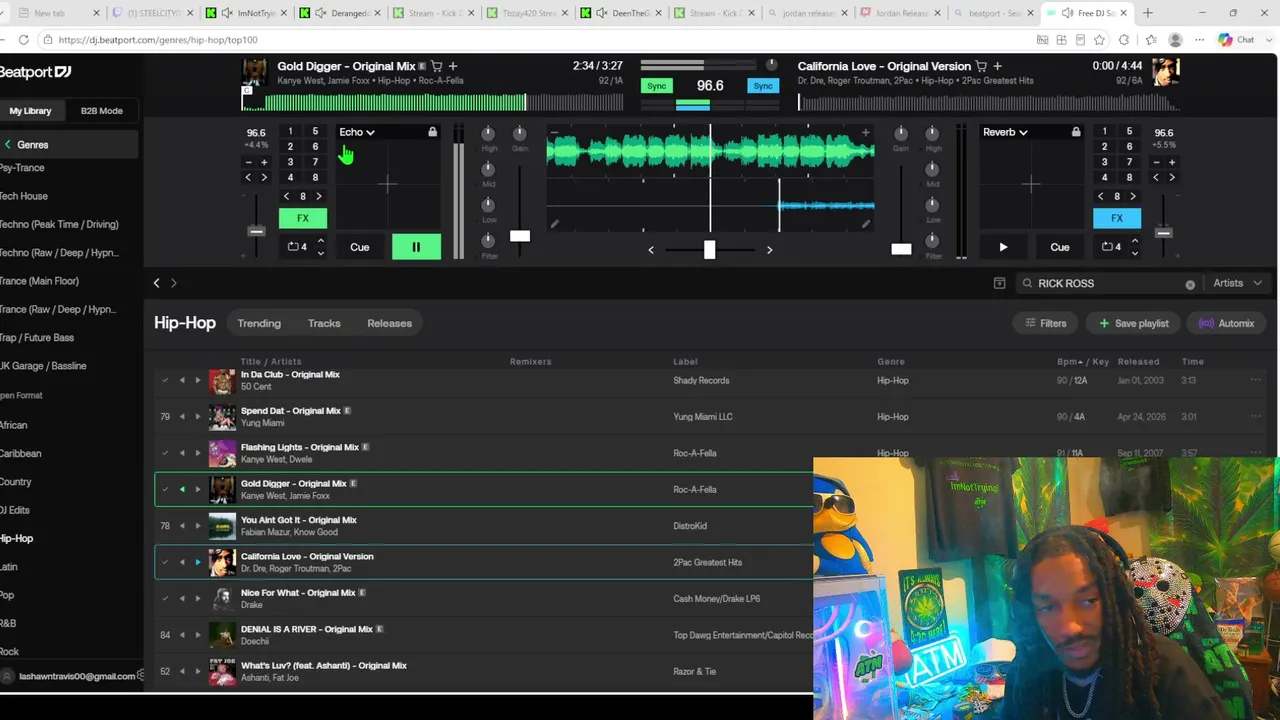1280x720 pixels.
Task: Click the right deck volume fader
Action: (x=901, y=249)
